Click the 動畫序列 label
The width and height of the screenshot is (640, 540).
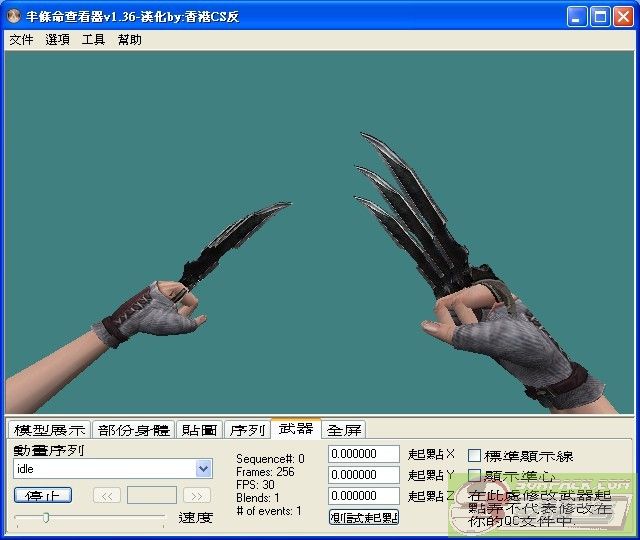coord(49,450)
